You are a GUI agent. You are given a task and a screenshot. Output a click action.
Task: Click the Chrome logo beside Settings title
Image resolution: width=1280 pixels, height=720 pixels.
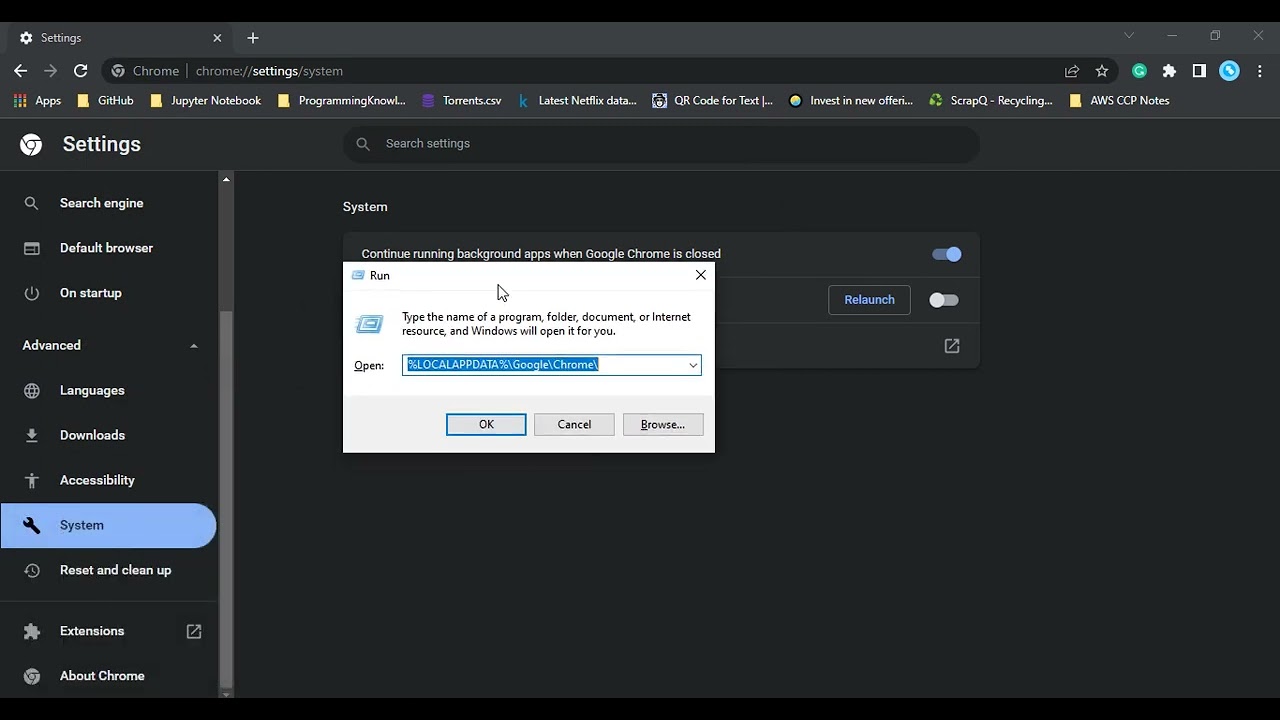coord(31,144)
